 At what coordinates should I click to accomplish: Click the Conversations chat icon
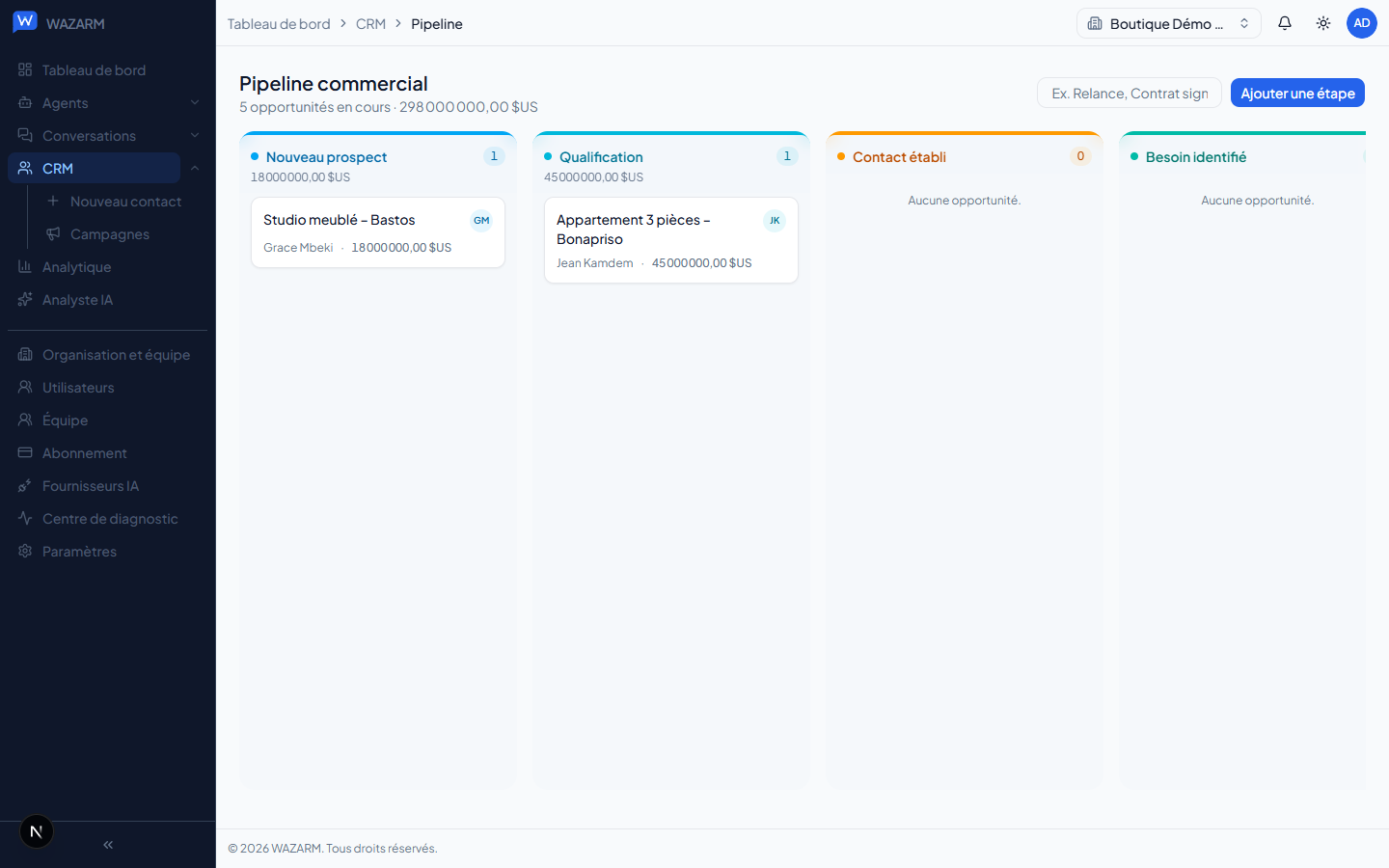25,135
